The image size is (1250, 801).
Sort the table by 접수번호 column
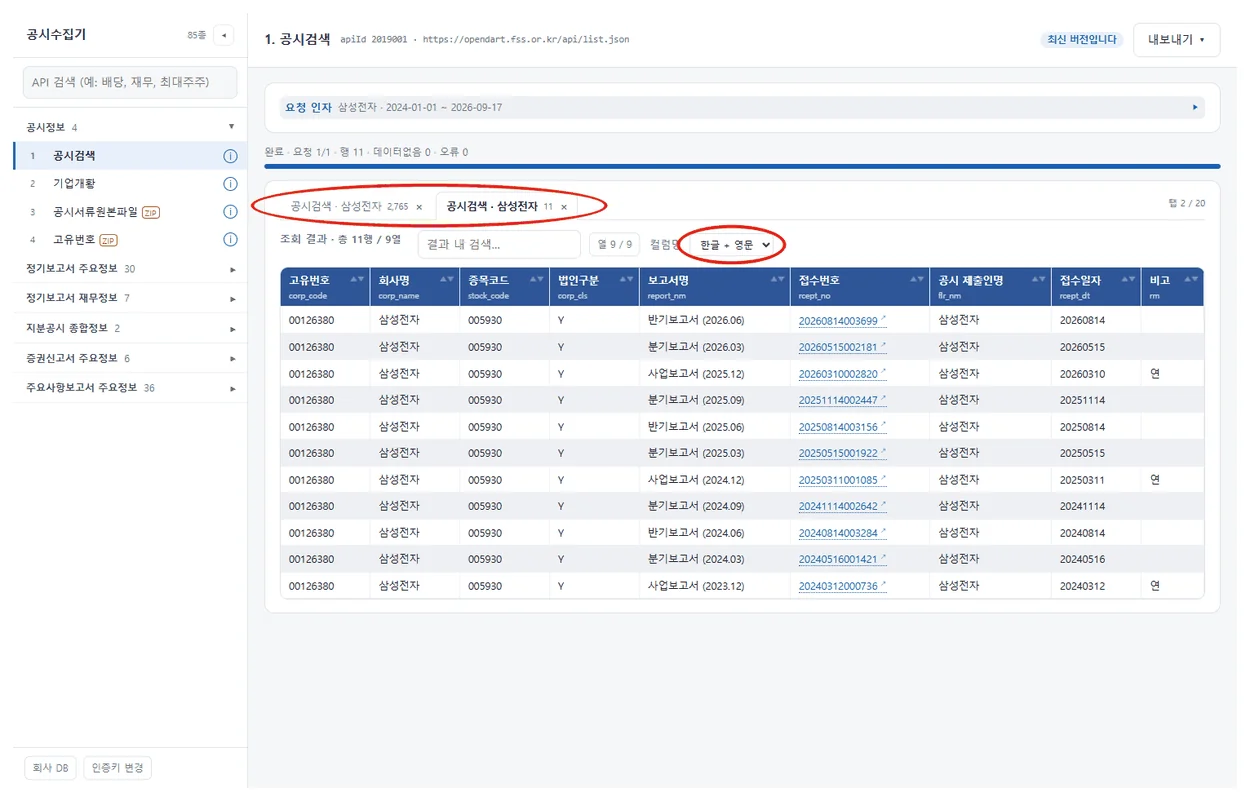click(x=917, y=280)
